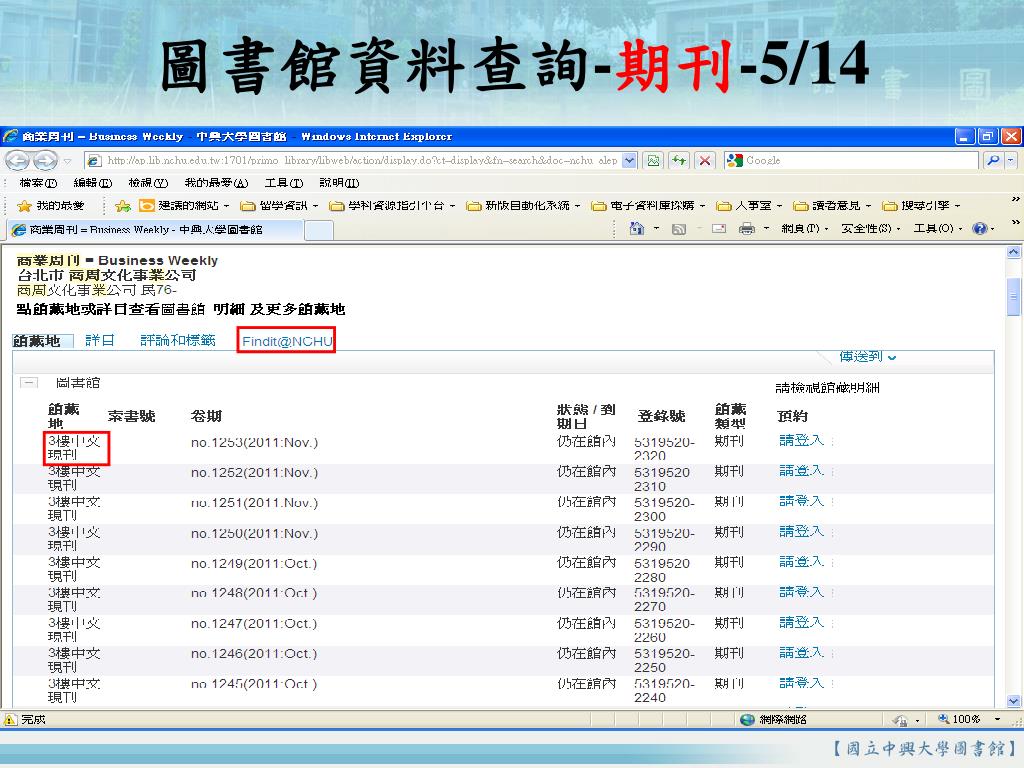Click the Add to Favorites bar icon
Screen dimensions: 1024x768
coord(122,206)
